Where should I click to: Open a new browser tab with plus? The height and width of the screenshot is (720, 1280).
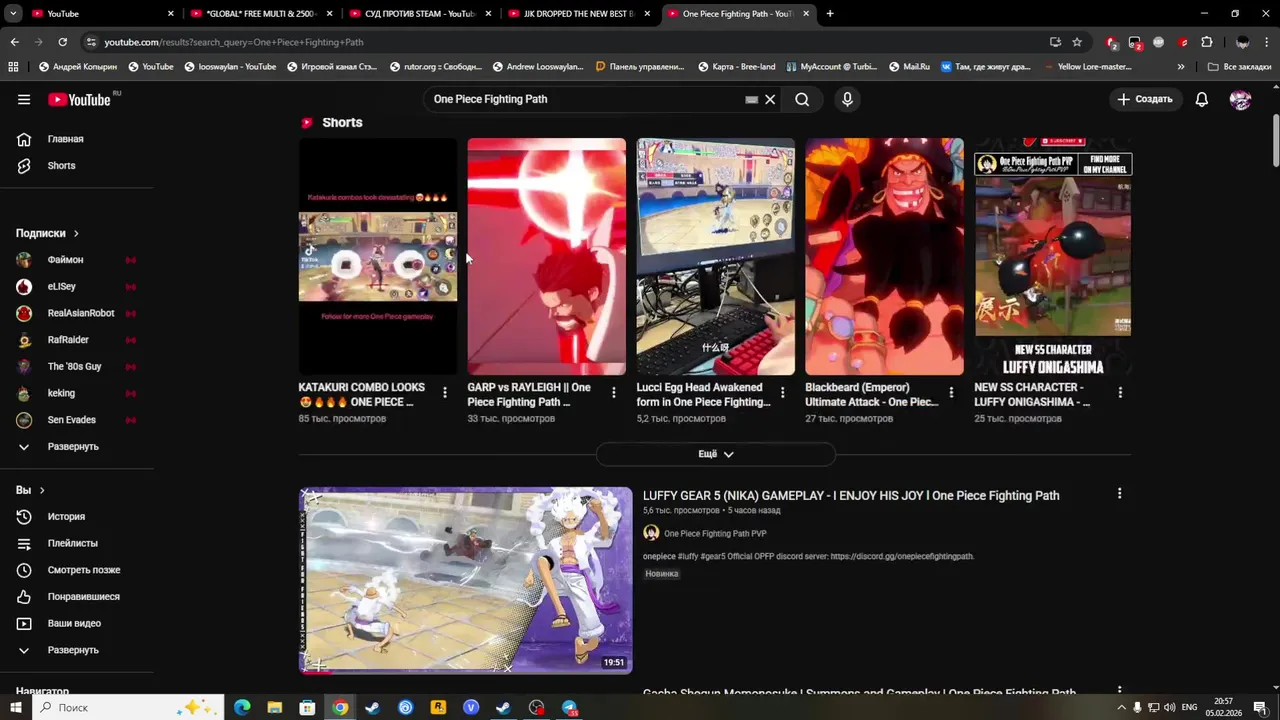[830, 14]
